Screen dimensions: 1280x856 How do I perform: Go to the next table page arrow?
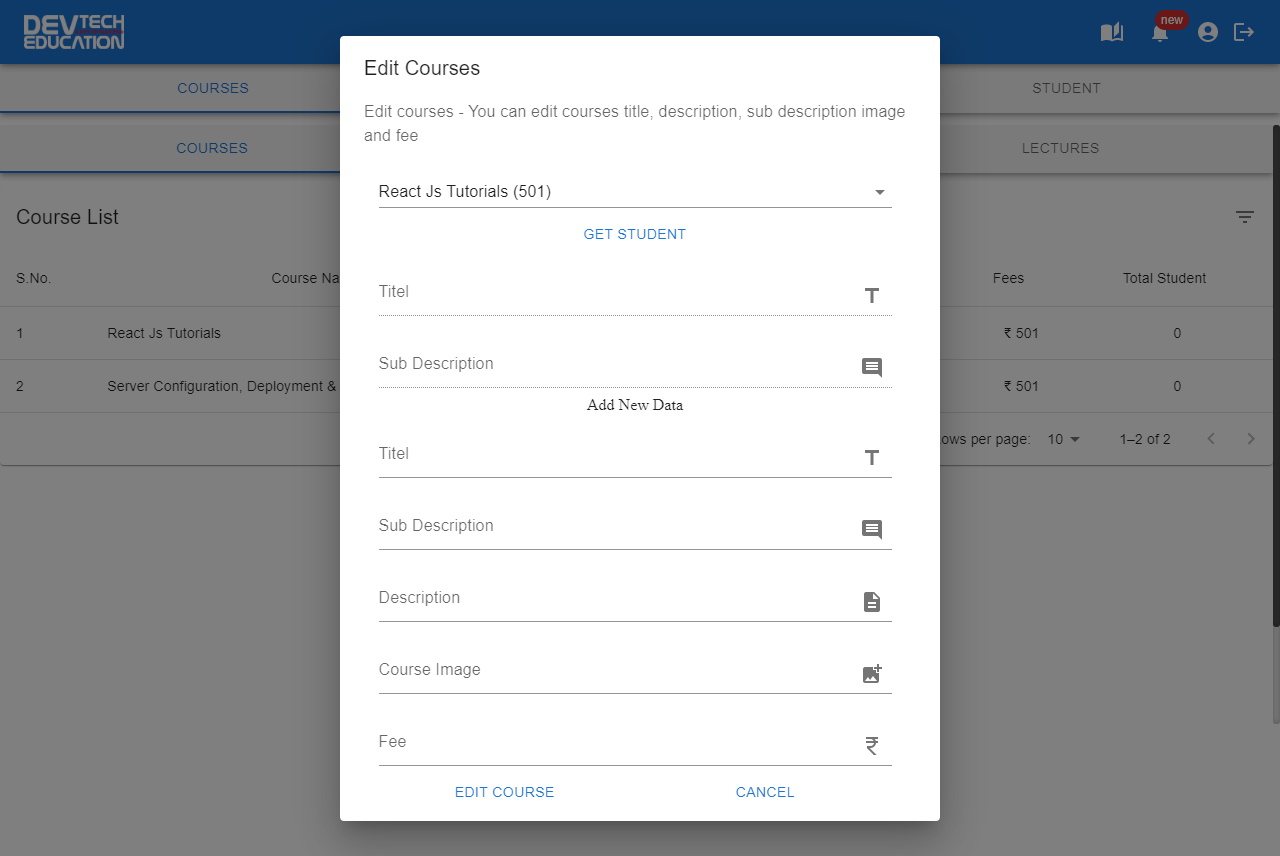[1250, 439]
